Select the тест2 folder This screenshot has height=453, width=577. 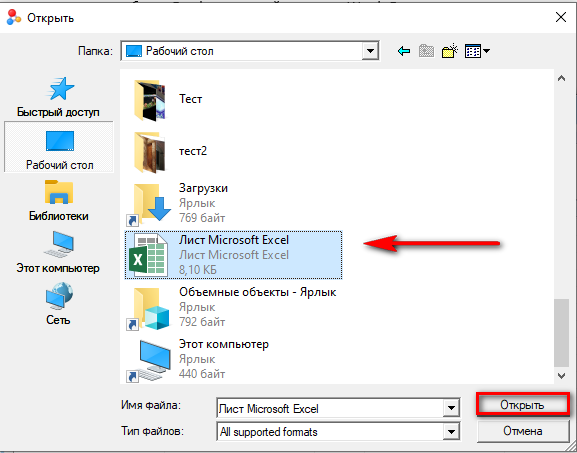point(170,151)
